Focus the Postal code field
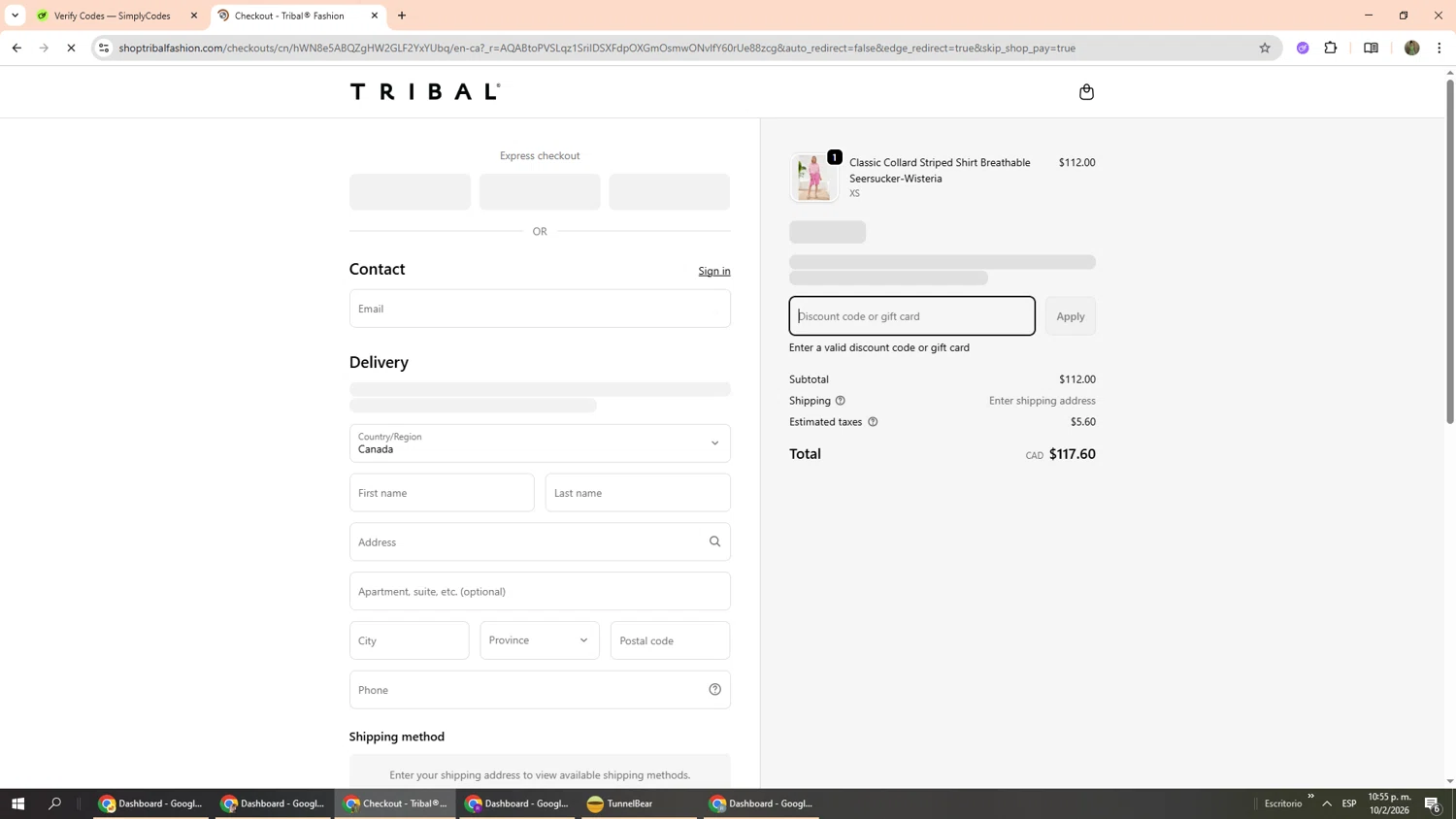This screenshot has width=1456, height=819. pos(670,640)
